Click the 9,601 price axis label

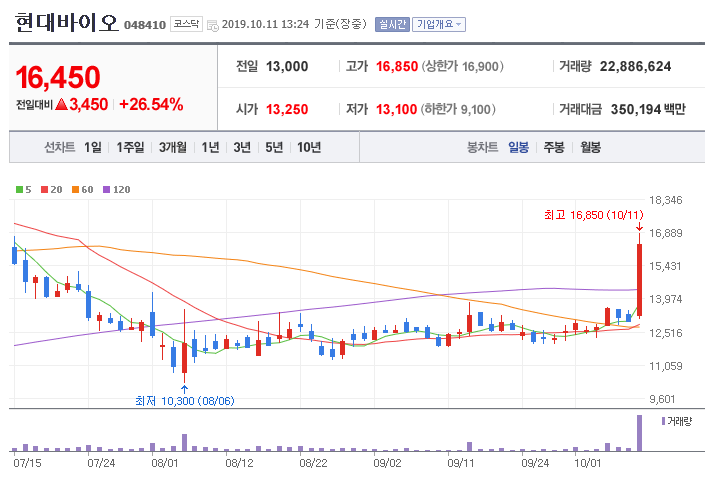pyautogui.click(x=662, y=399)
